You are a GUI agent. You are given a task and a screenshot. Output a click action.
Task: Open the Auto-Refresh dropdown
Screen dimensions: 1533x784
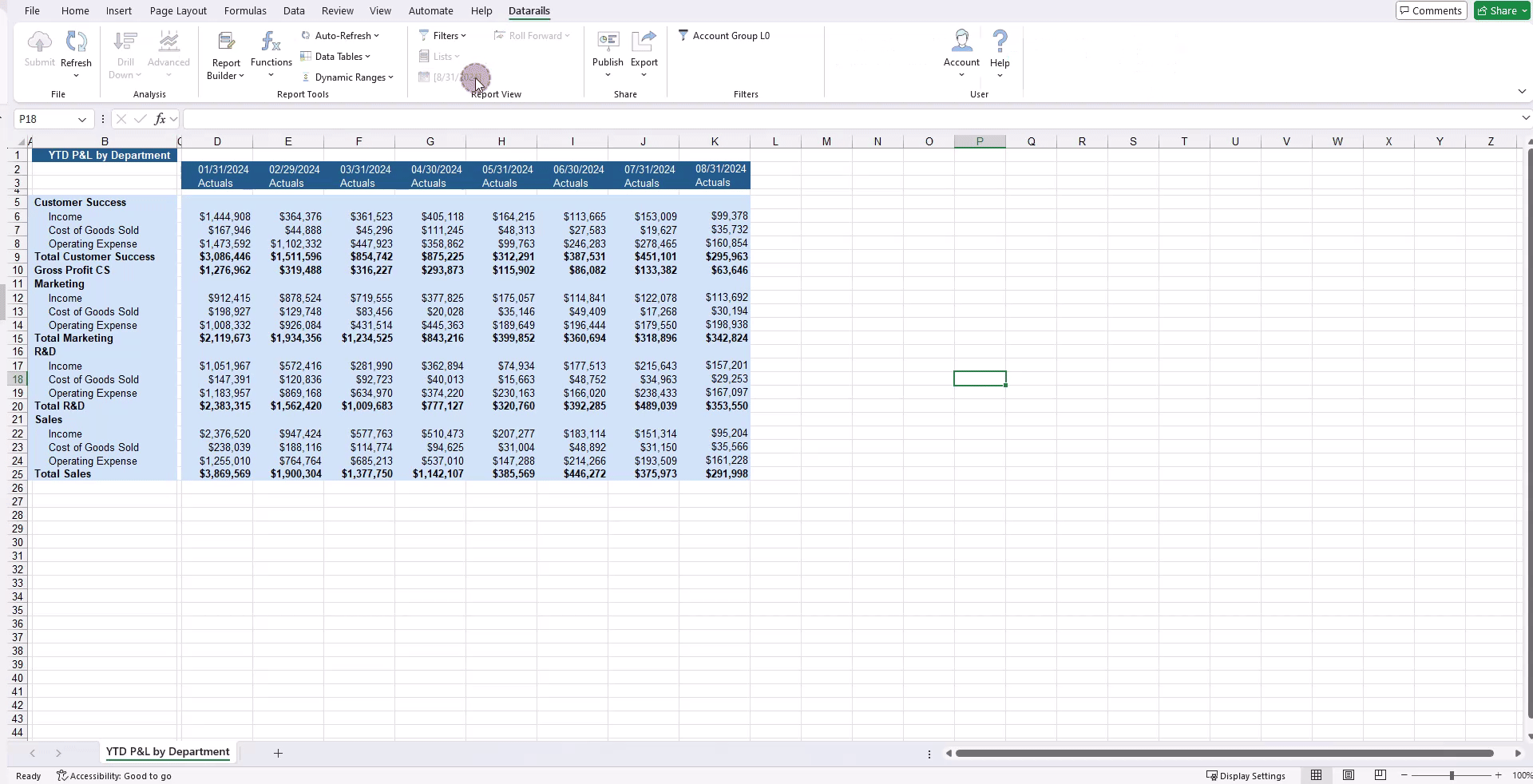pos(340,36)
